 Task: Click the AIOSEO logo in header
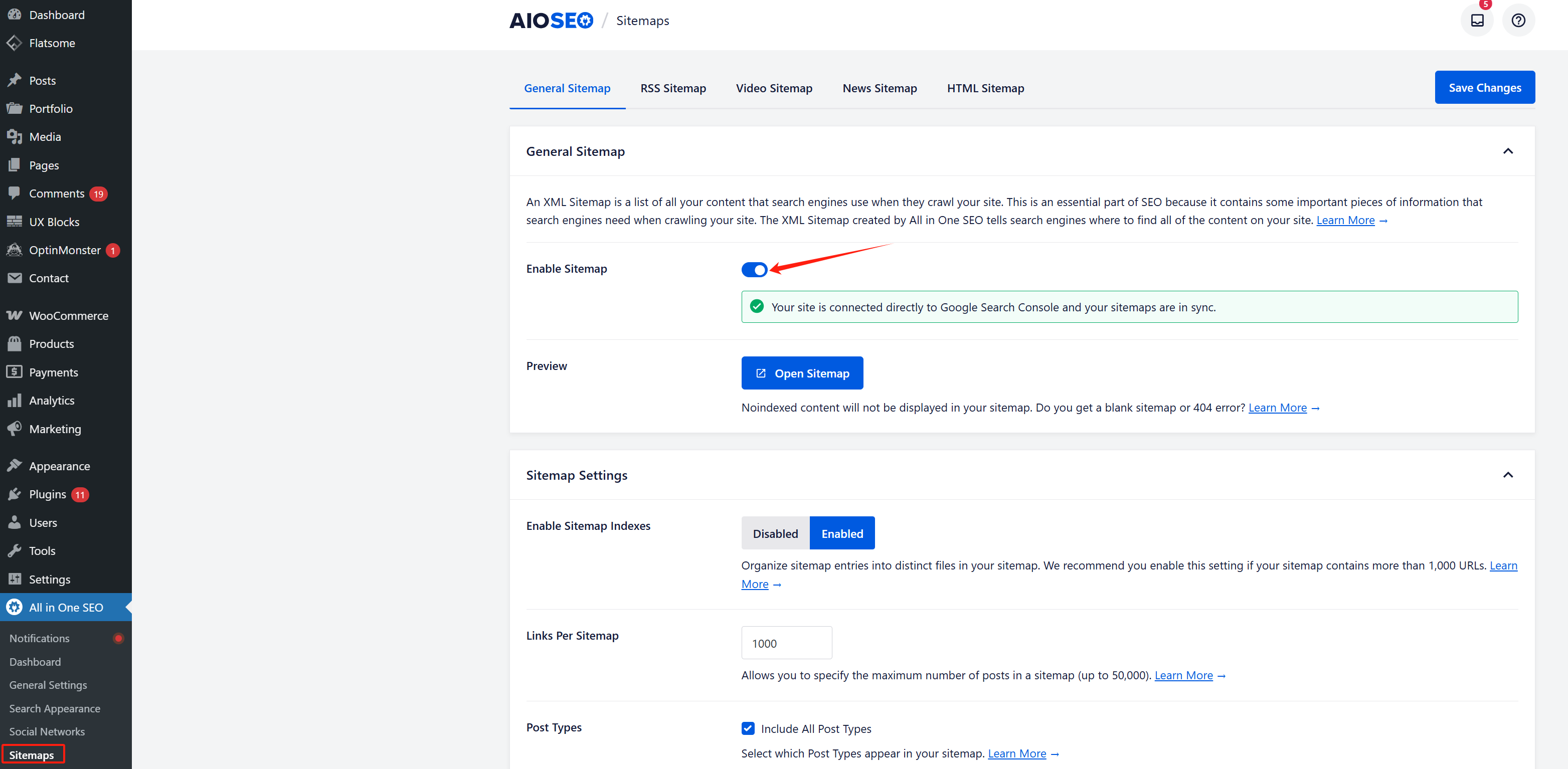click(551, 21)
